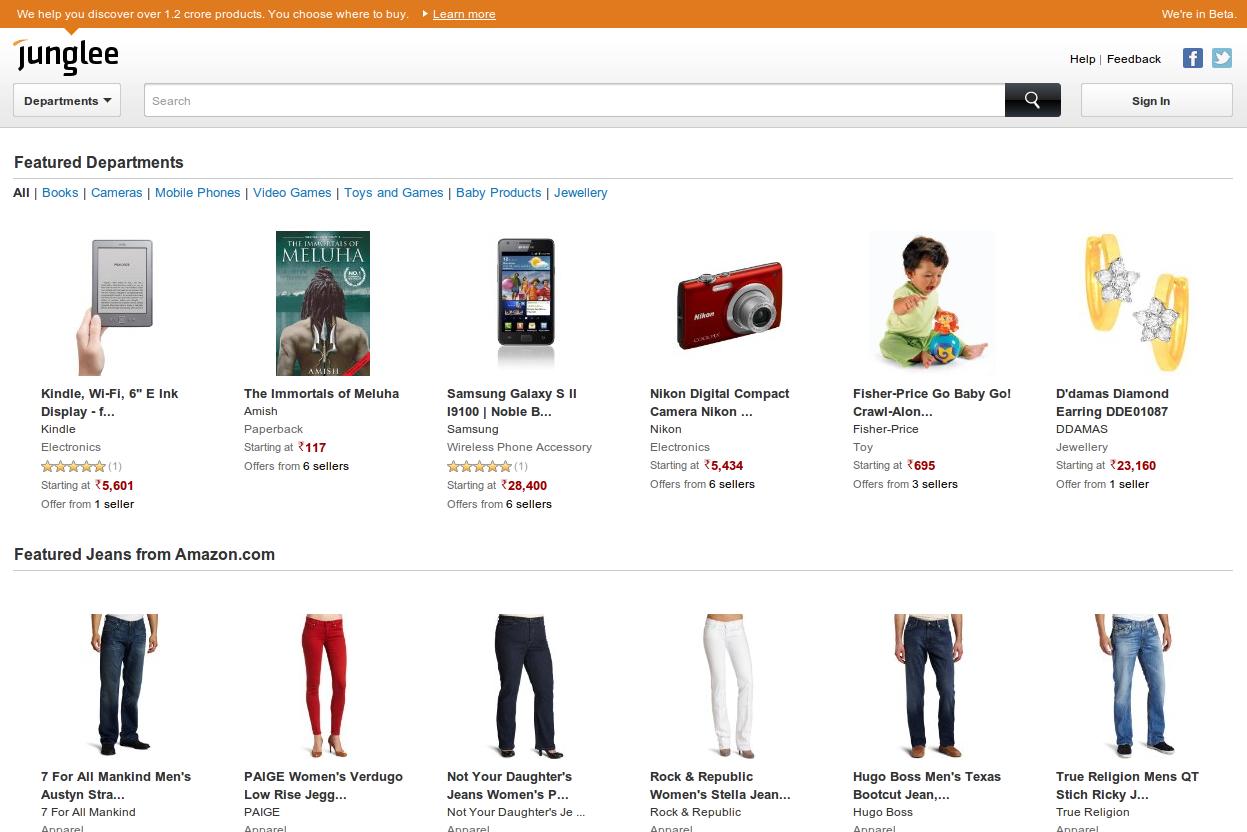The width and height of the screenshot is (1247, 832).
Task: Switch to Mobile Phones department
Action: tap(197, 193)
